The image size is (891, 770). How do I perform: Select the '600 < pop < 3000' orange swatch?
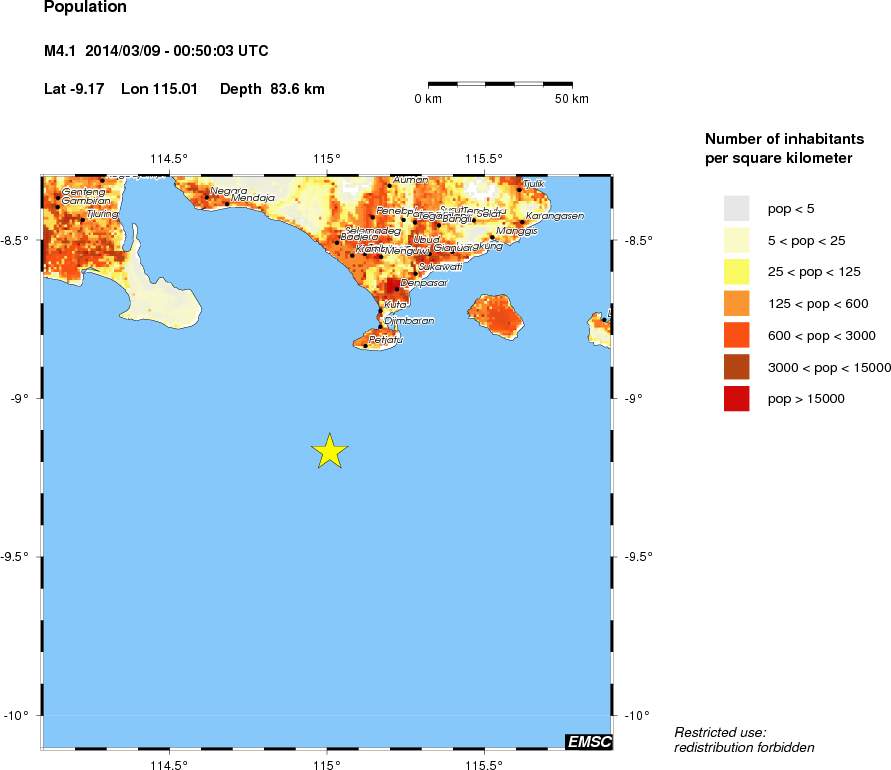[x=736, y=335]
